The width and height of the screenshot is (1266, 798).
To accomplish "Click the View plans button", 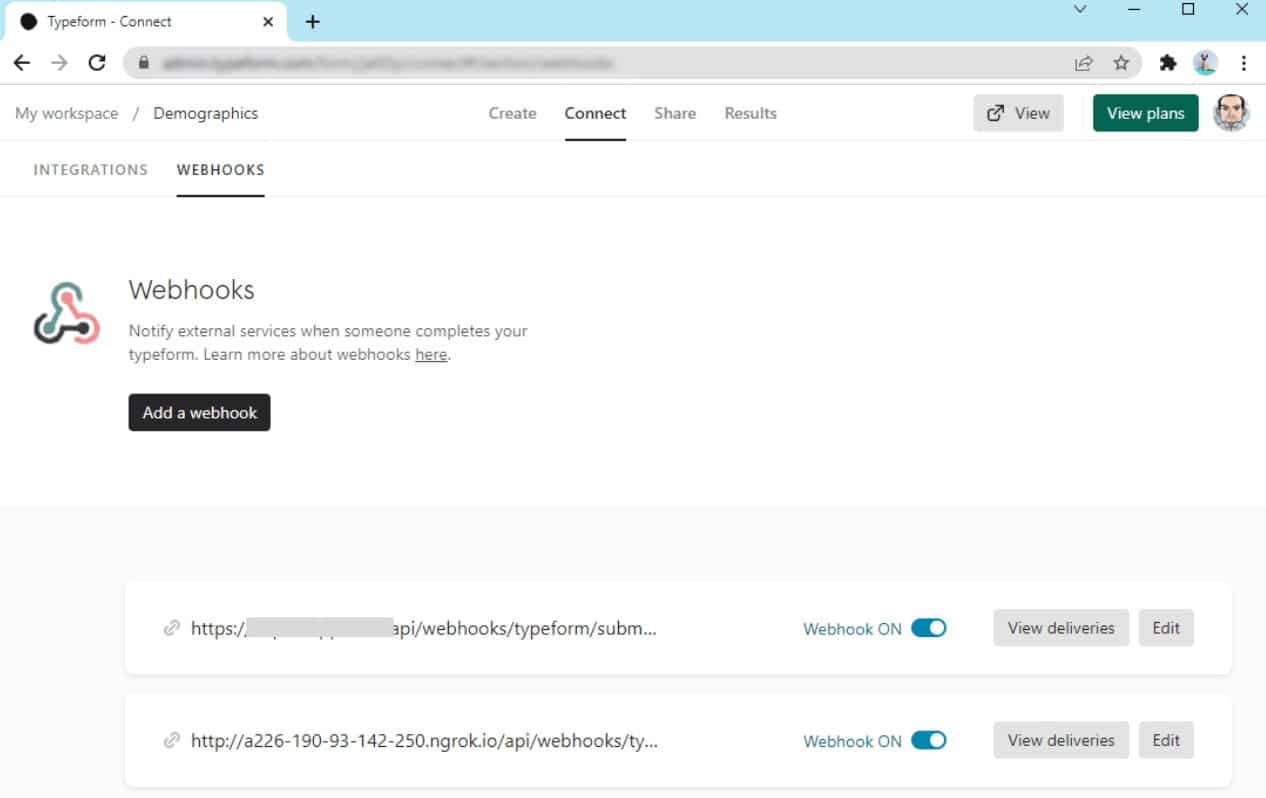I will (x=1145, y=113).
